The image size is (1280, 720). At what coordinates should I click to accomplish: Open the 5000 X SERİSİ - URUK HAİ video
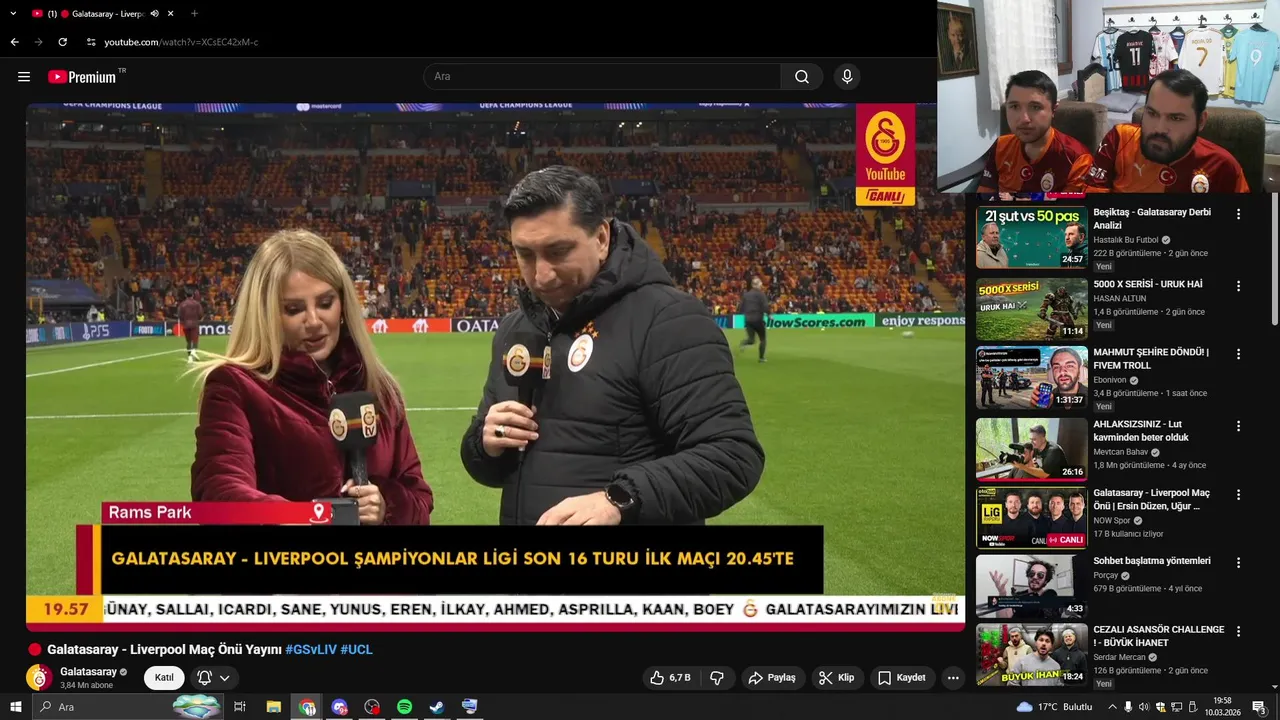tap(1148, 284)
